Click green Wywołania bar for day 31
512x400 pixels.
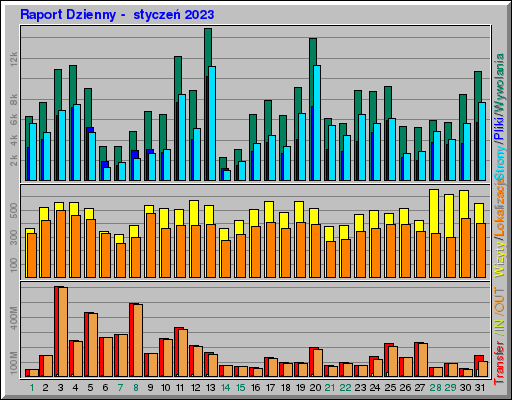tap(478, 87)
